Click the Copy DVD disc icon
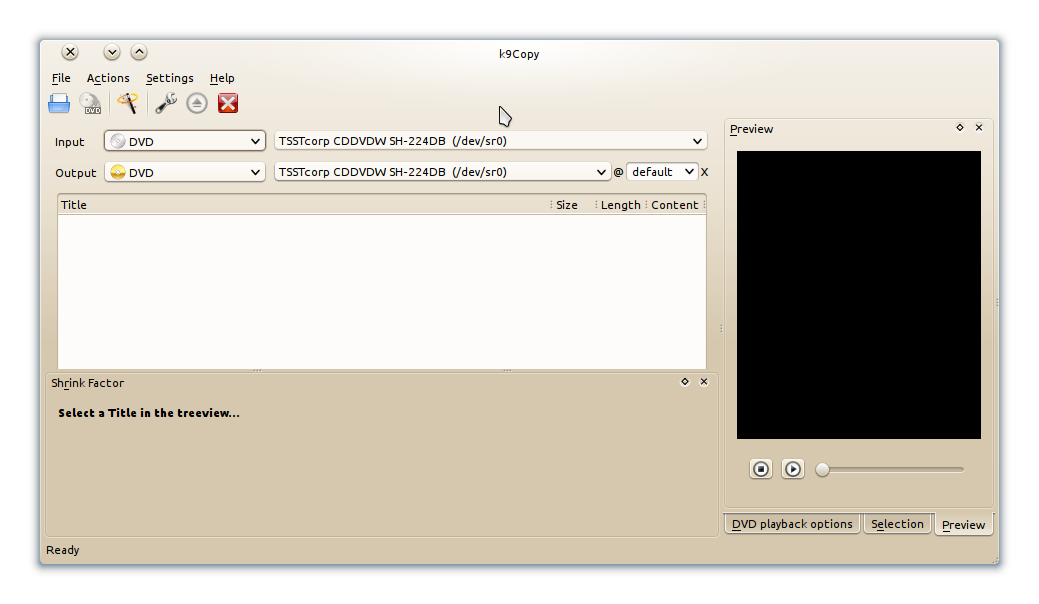 point(91,103)
